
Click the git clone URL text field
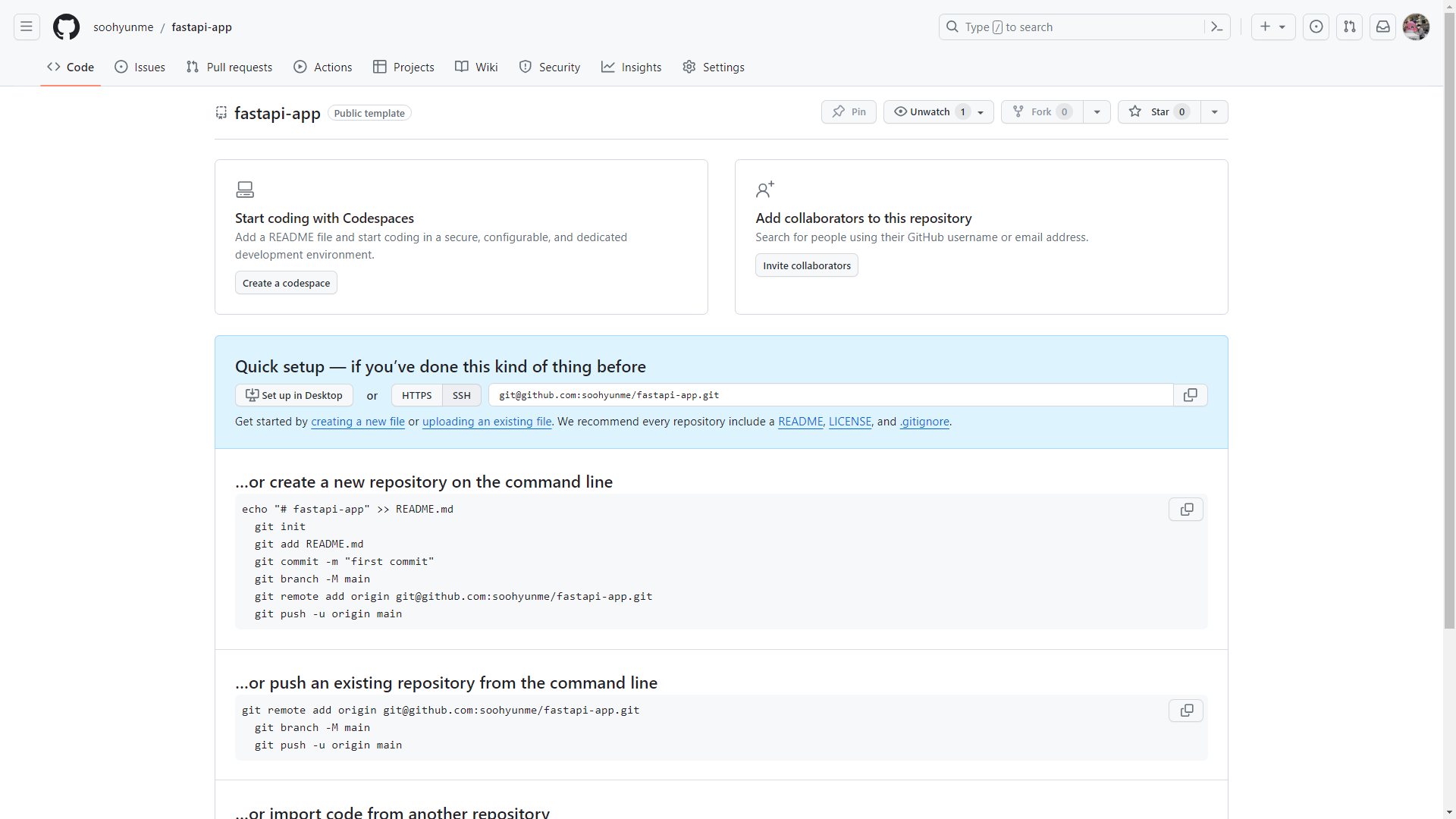pyautogui.click(x=831, y=395)
